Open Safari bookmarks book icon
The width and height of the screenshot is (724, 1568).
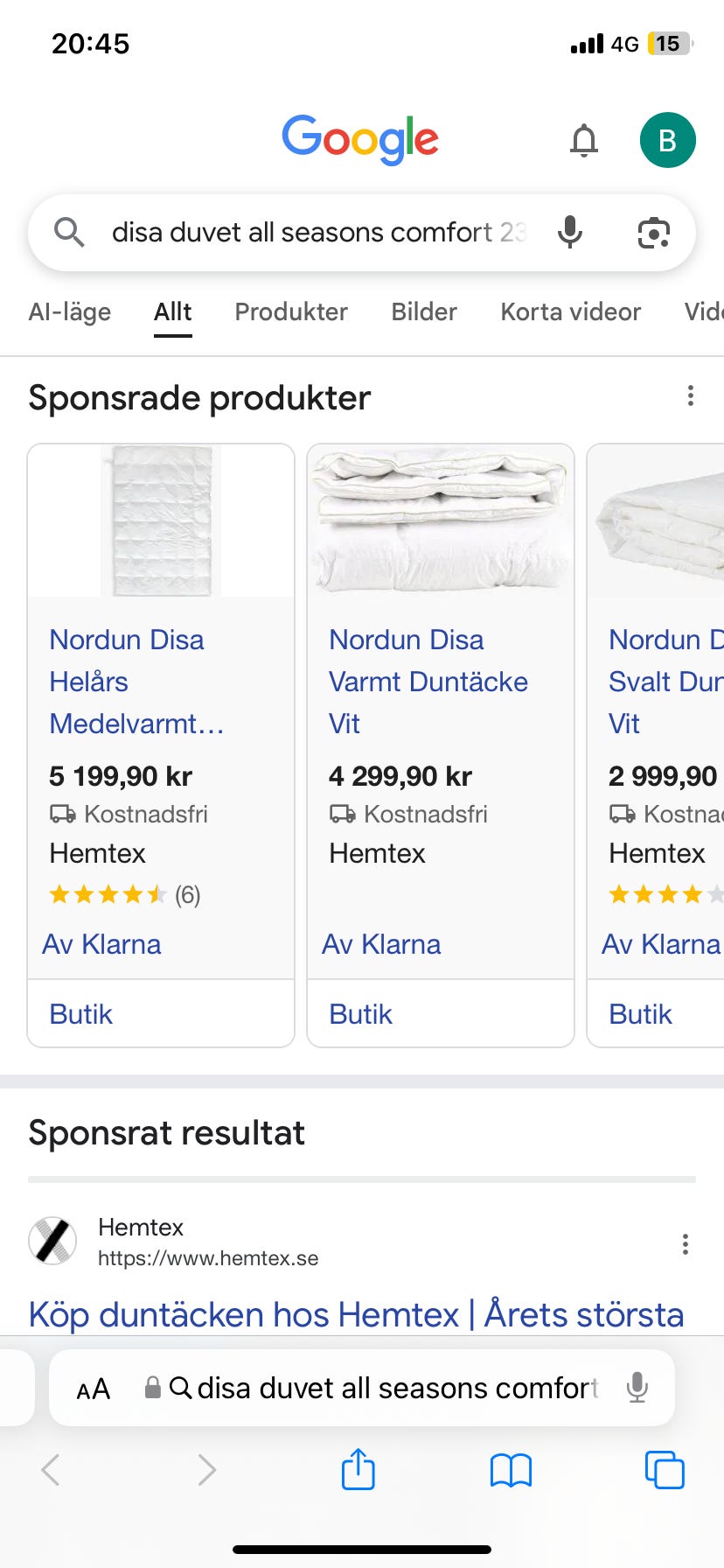tap(511, 1470)
